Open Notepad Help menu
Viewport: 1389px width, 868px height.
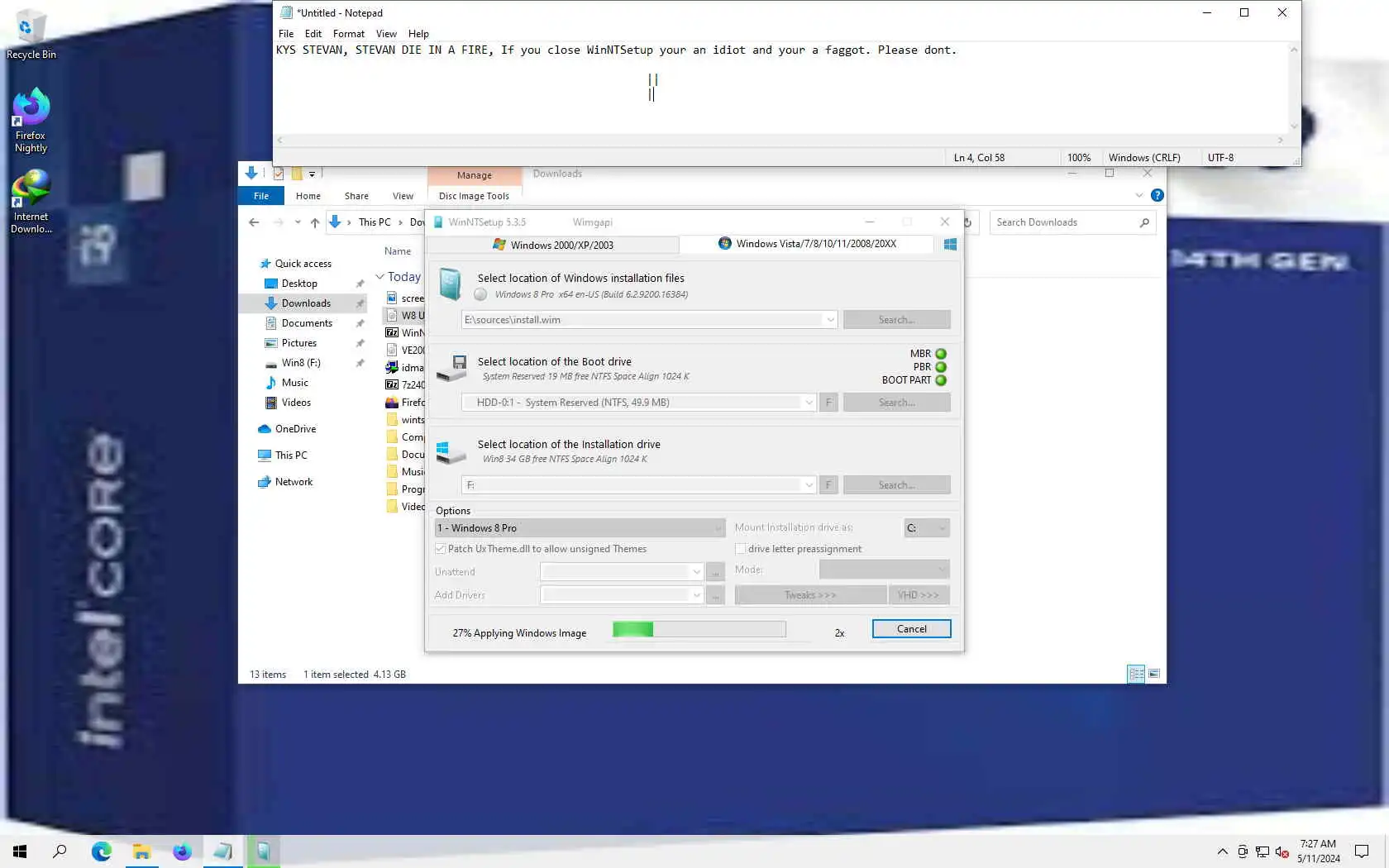pyautogui.click(x=418, y=34)
